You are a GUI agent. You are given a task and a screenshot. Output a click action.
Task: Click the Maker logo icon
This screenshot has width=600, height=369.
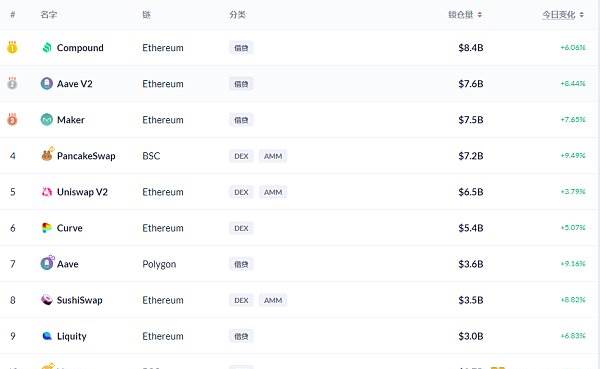pos(47,120)
